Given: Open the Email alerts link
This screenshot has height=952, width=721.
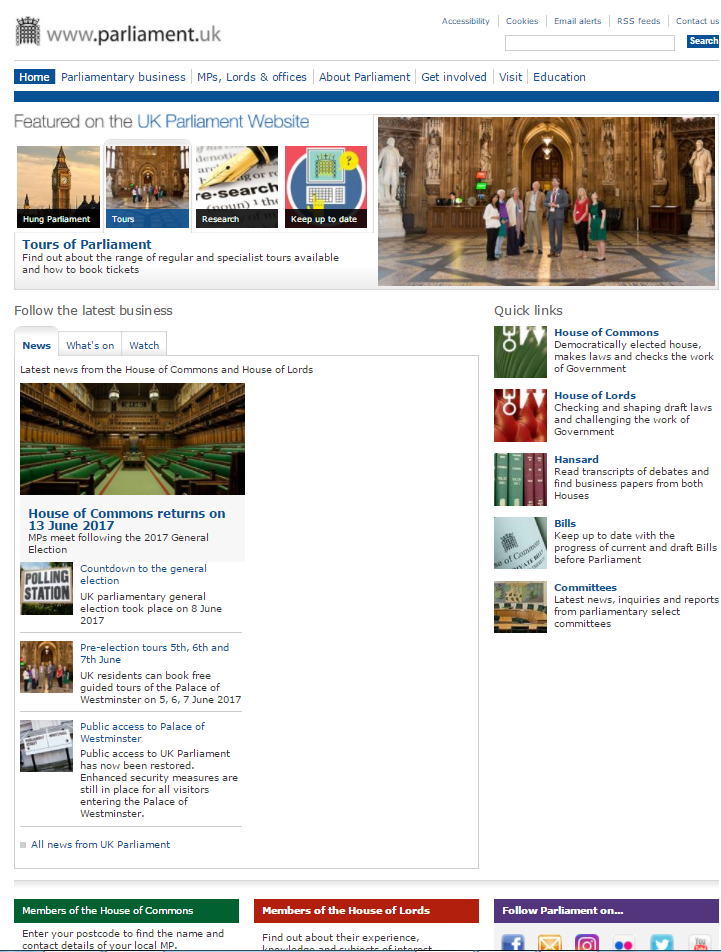Looking at the screenshot, I should 578,21.
